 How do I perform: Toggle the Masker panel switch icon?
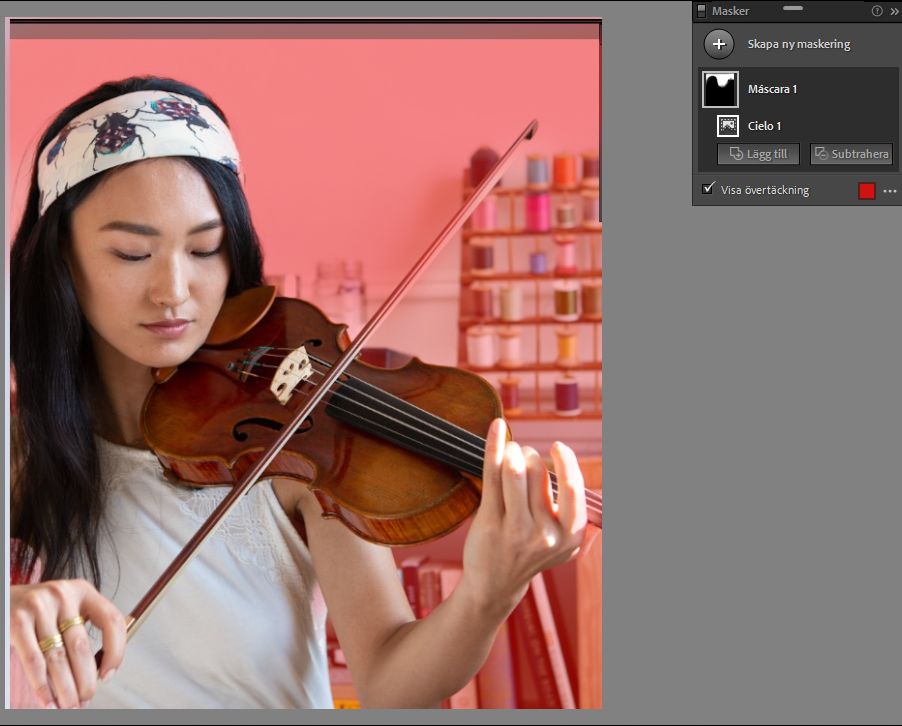(701, 11)
